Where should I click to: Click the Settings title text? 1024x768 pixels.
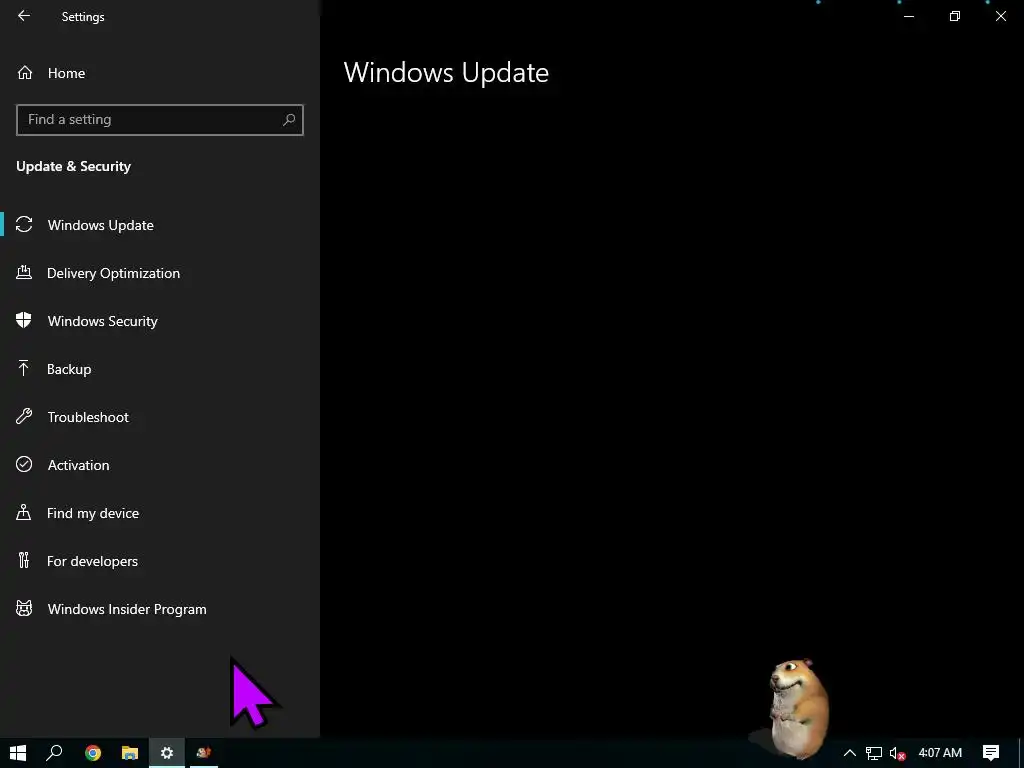coord(83,17)
